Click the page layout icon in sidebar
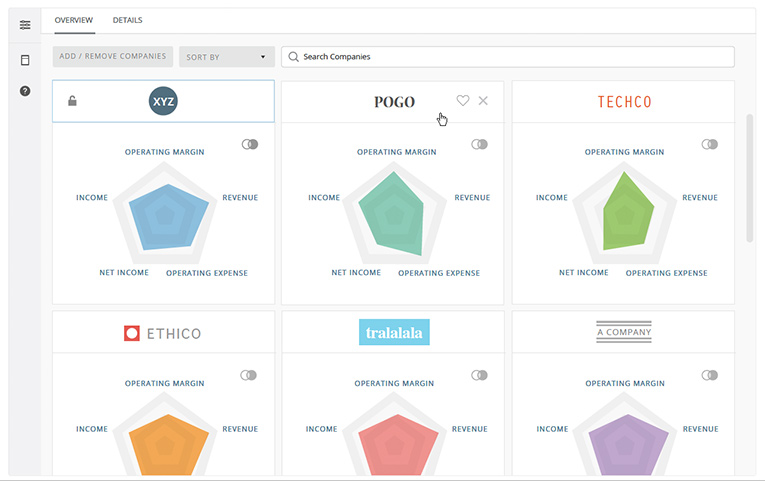 25,60
